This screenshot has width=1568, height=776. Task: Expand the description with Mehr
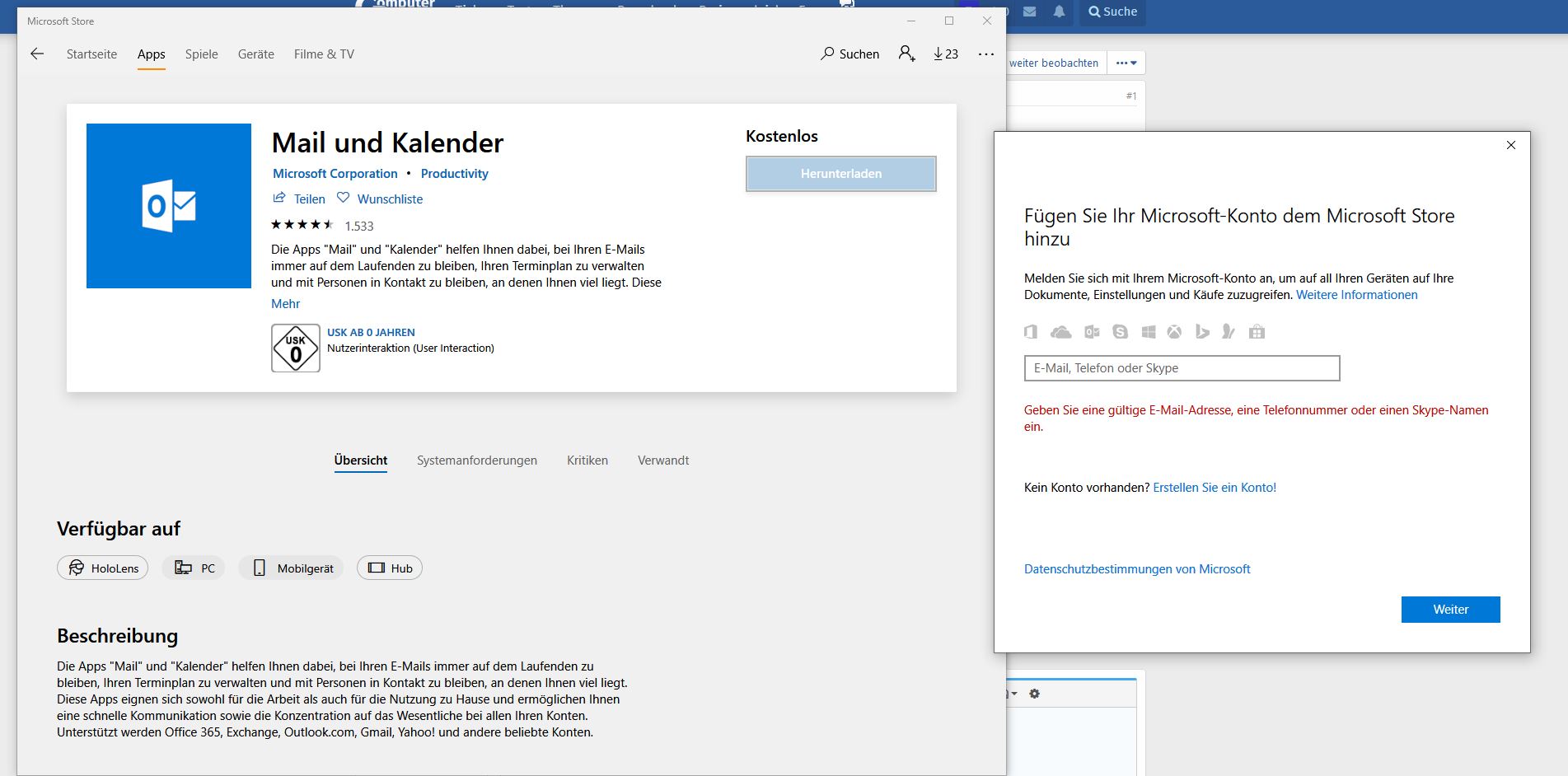[285, 304]
